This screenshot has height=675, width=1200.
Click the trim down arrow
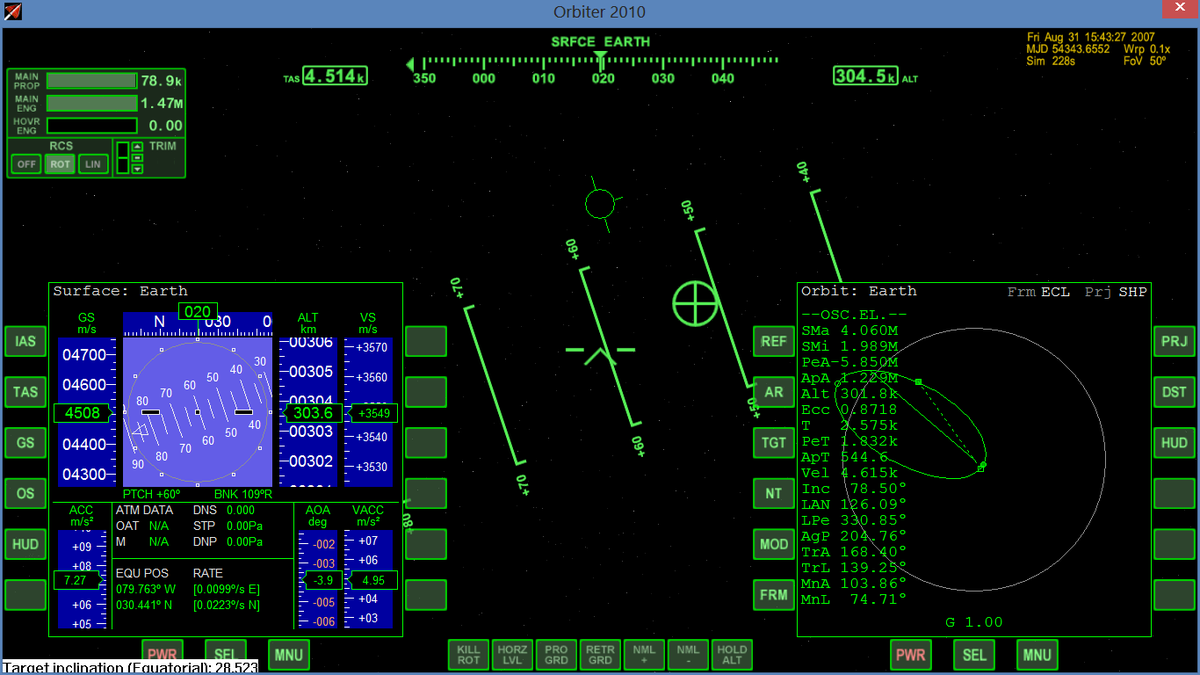138,169
